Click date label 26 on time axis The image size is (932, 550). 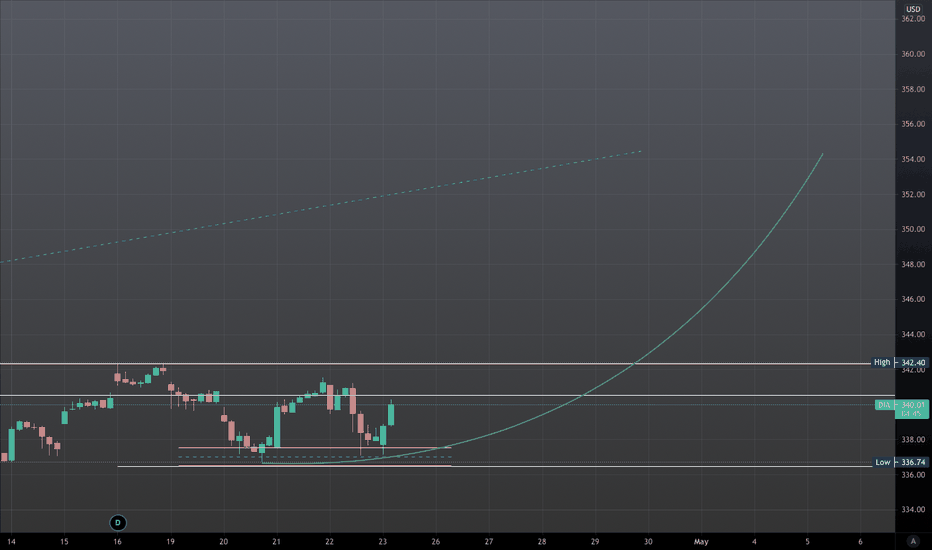tap(436, 542)
